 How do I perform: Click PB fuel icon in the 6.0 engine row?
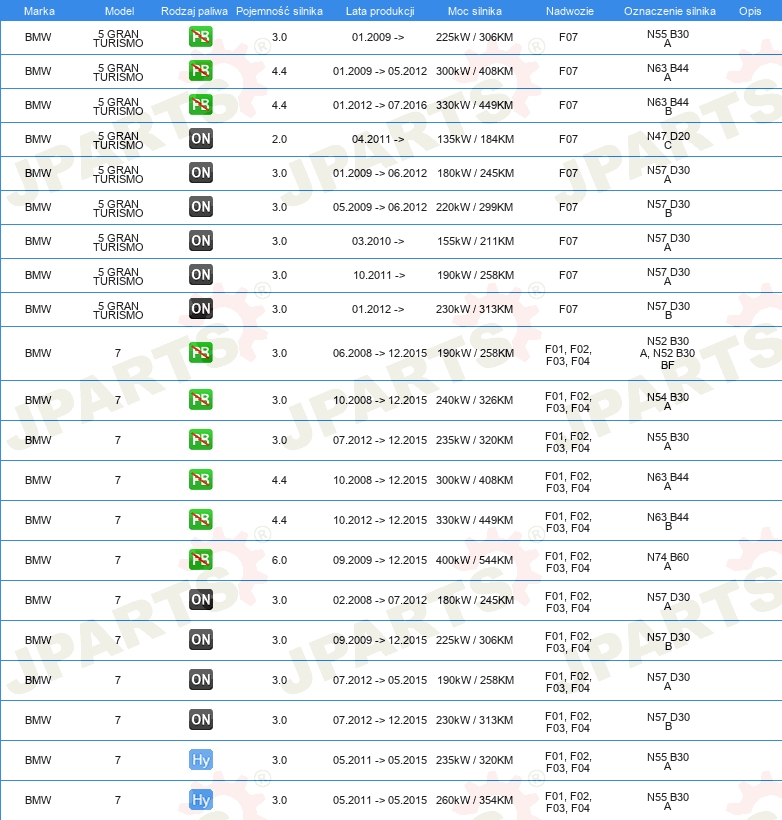(201, 560)
